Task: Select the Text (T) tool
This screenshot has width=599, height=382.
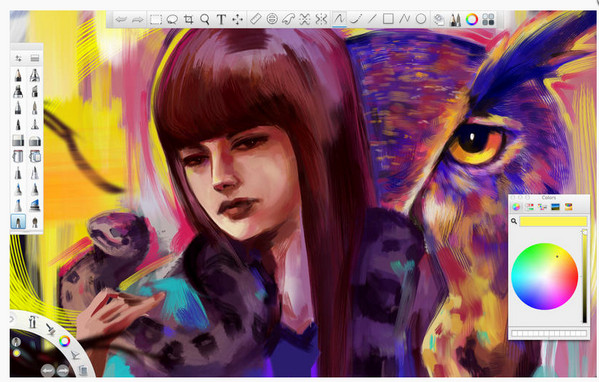Action: pyautogui.click(x=221, y=19)
